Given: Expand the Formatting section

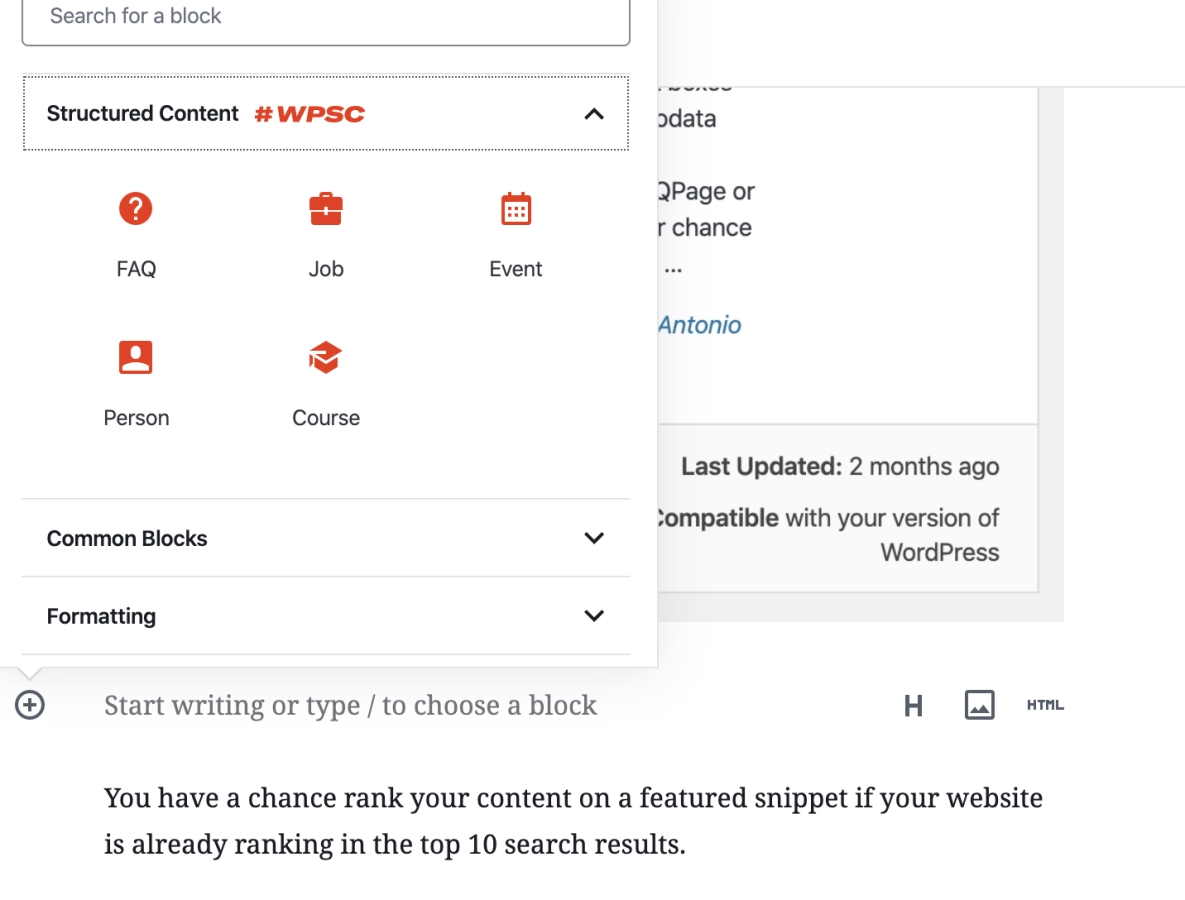Looking at the screenshot, I should click(326, 616).
